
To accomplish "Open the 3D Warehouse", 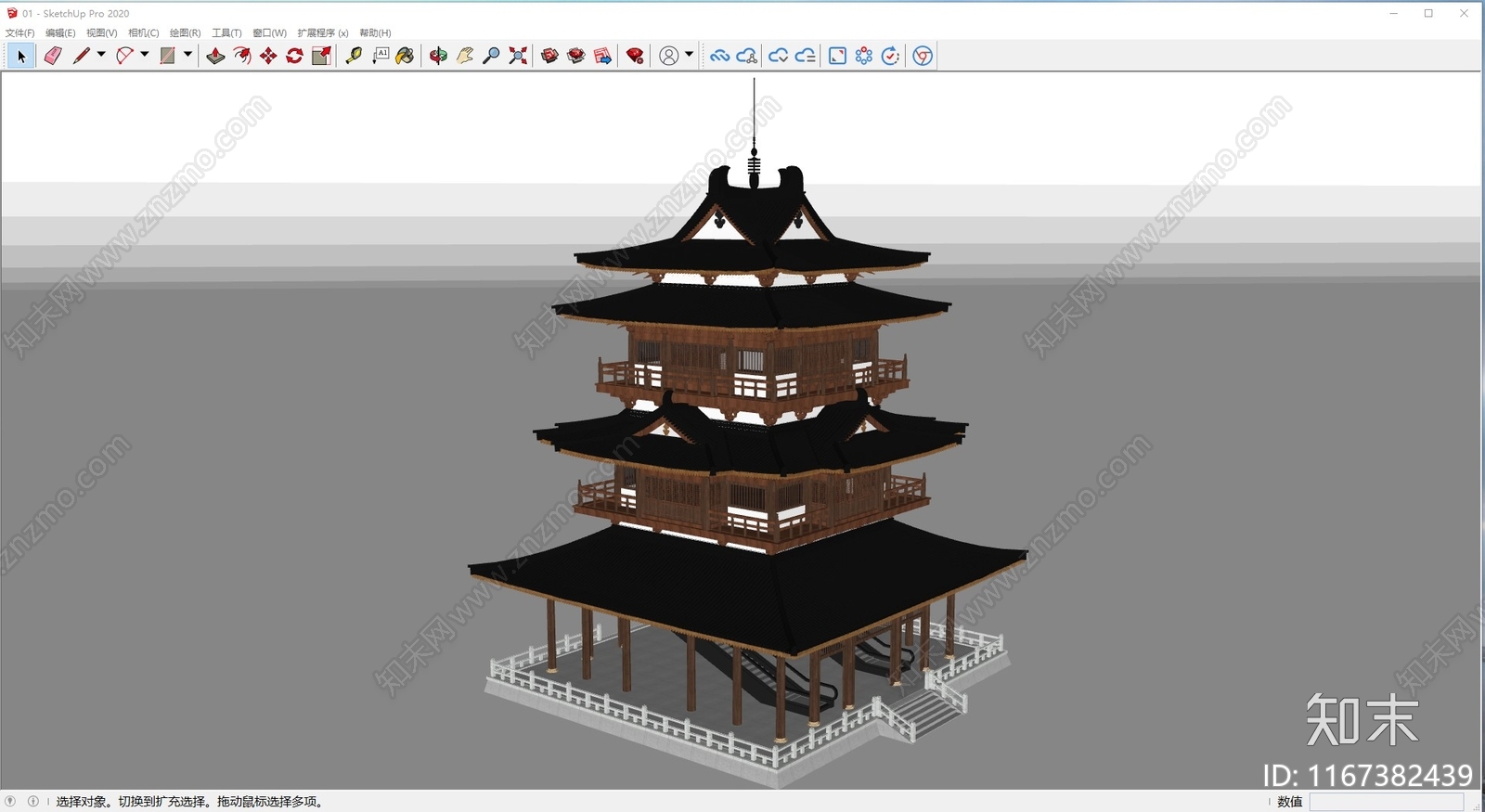I will [x=549, y=56].
